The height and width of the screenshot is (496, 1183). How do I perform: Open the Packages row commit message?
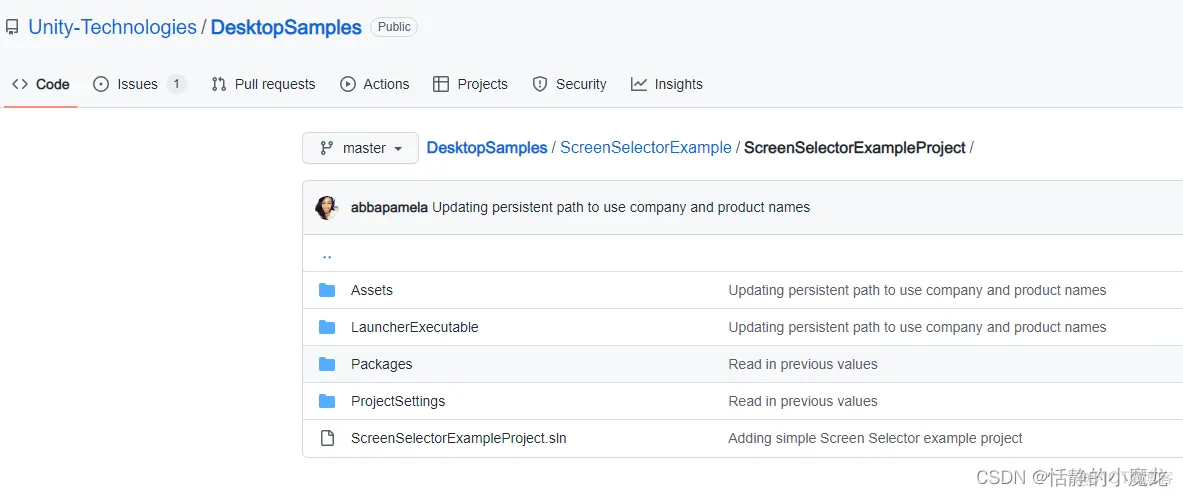(803, 364)
